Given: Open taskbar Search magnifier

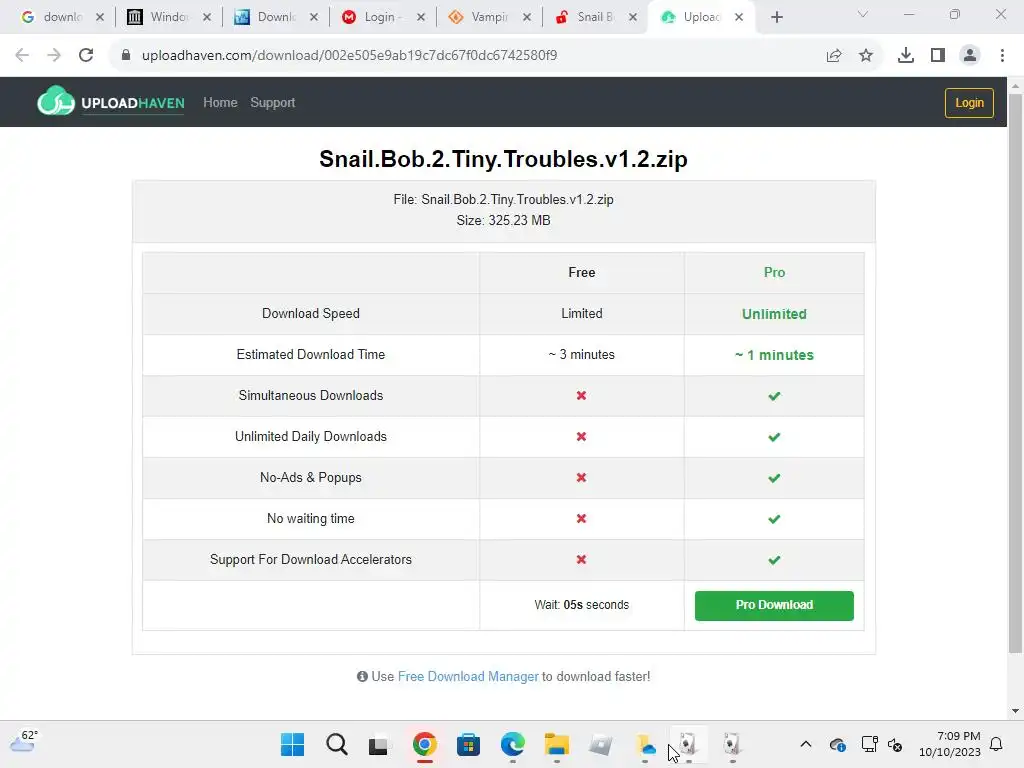Looking at the screenshot, I should [336, 744].
